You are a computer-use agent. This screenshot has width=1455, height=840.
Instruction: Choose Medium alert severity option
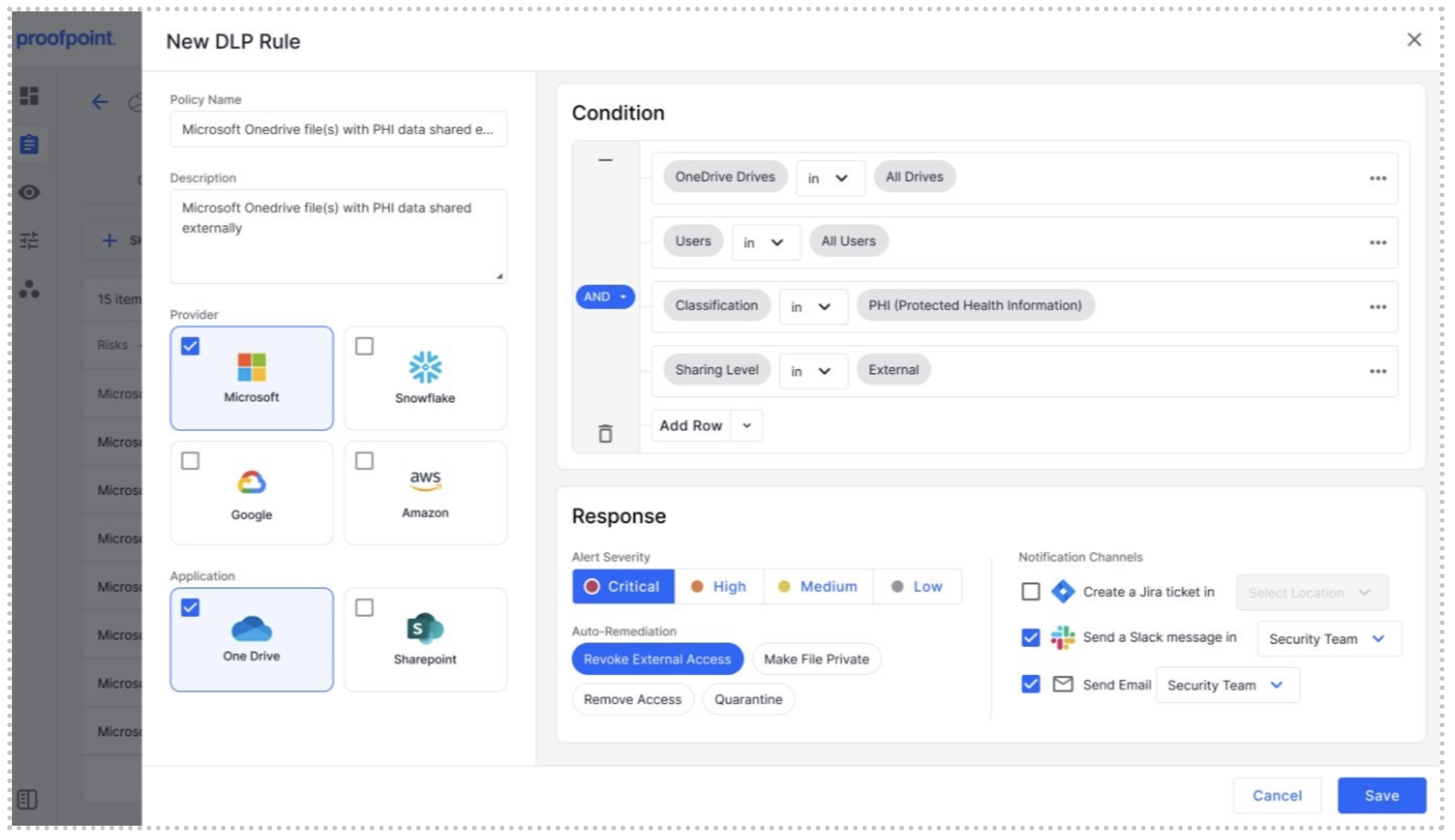818,586
